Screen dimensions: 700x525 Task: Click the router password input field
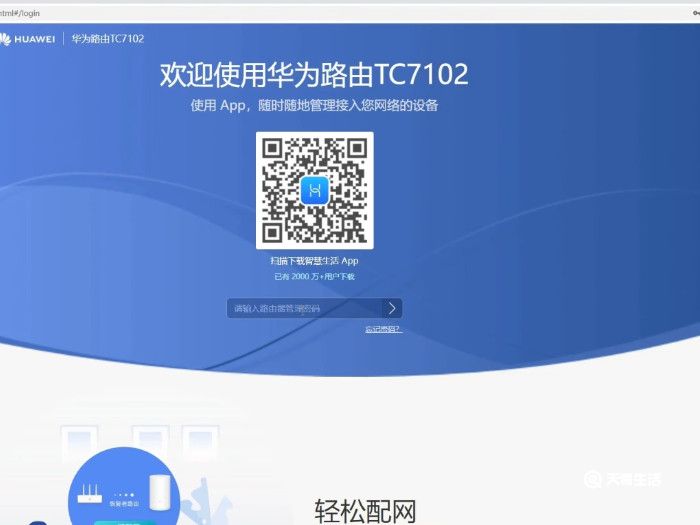click(305, 308)
